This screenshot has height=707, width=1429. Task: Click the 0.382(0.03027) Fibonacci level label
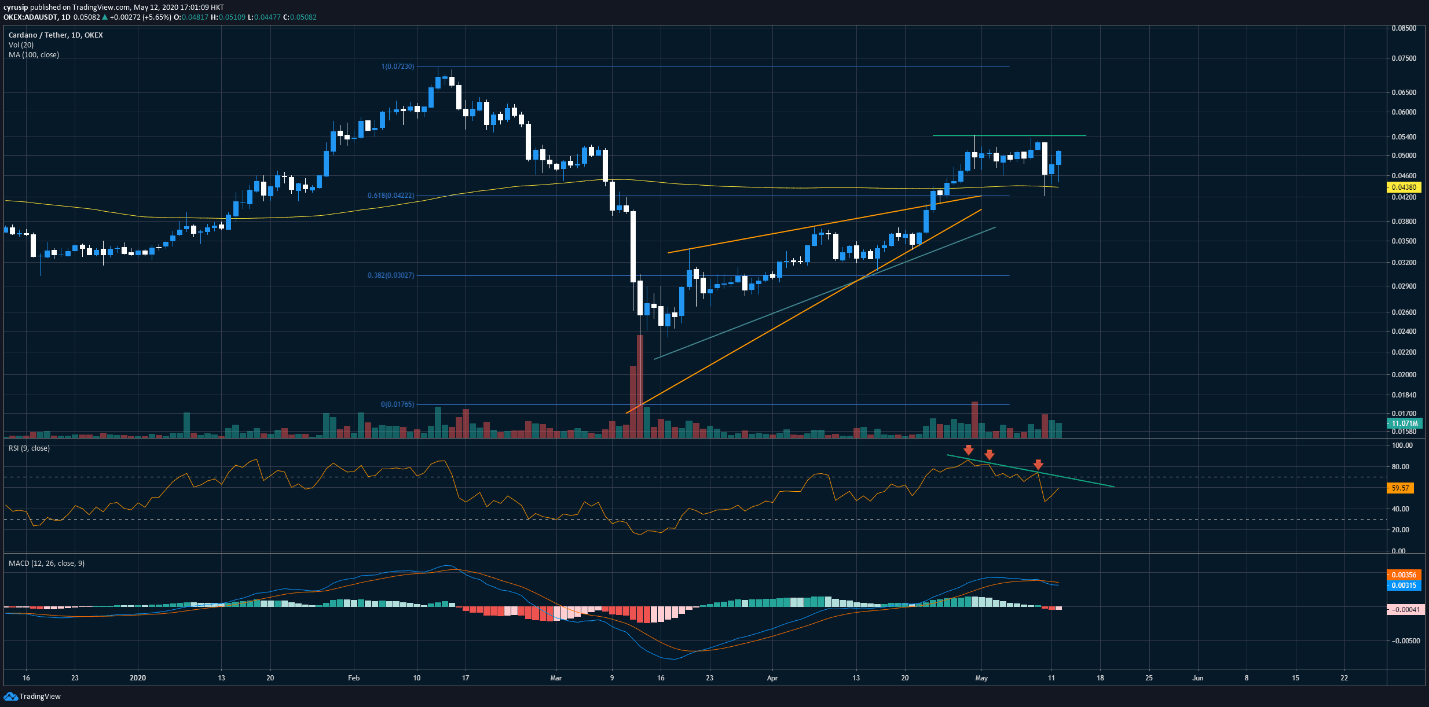(x=392, y=275)
